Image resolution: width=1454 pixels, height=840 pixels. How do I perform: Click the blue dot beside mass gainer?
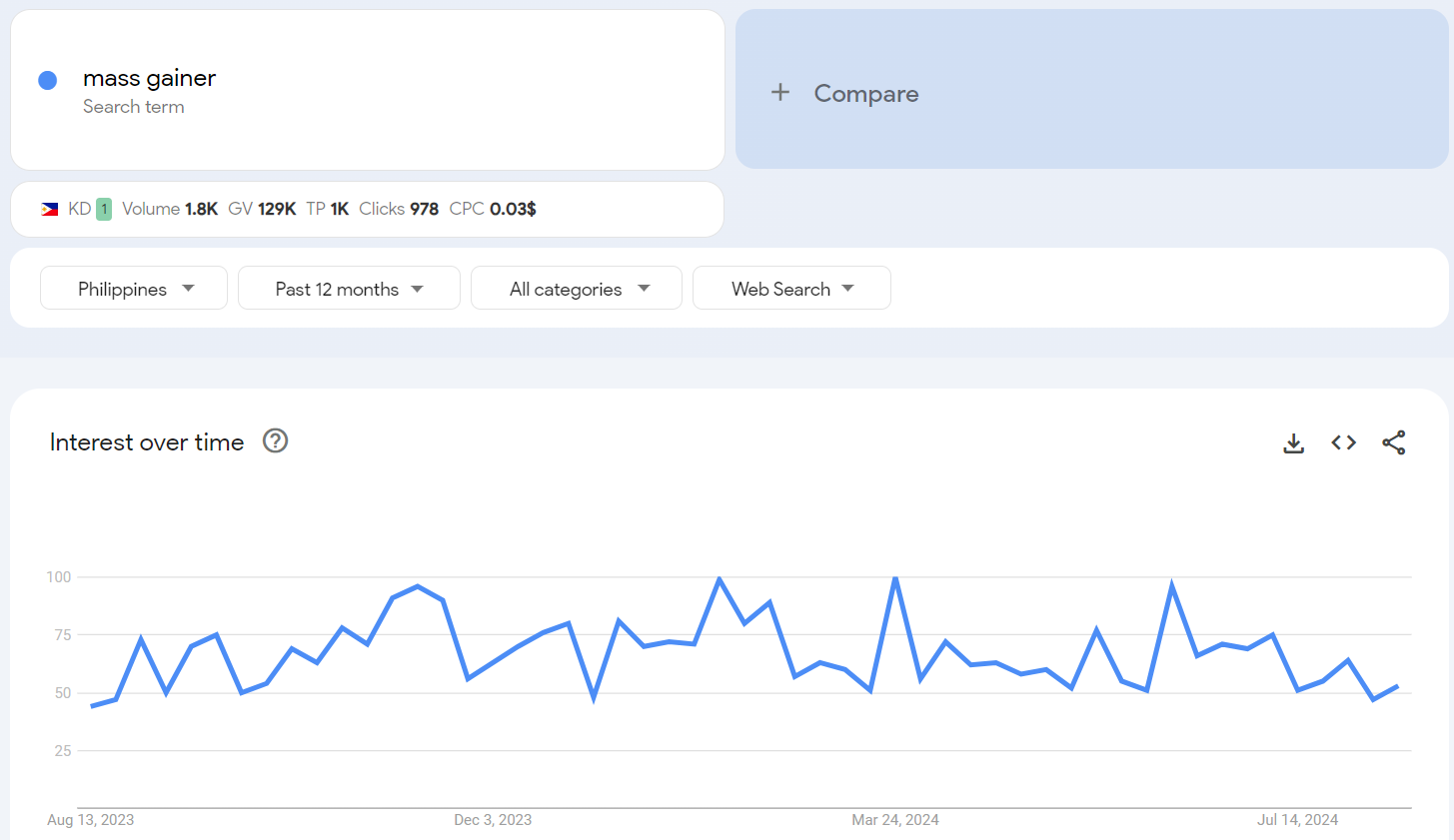(x=47, y=81)
